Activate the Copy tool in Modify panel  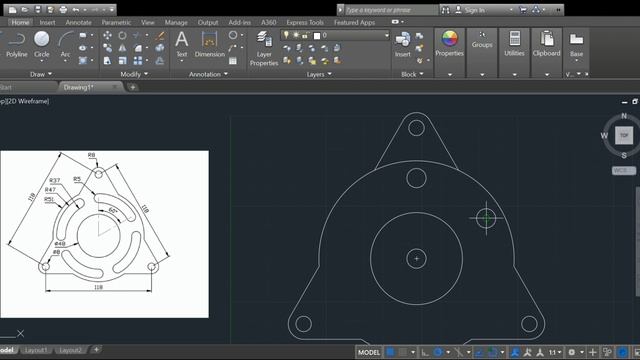point(107,48)
